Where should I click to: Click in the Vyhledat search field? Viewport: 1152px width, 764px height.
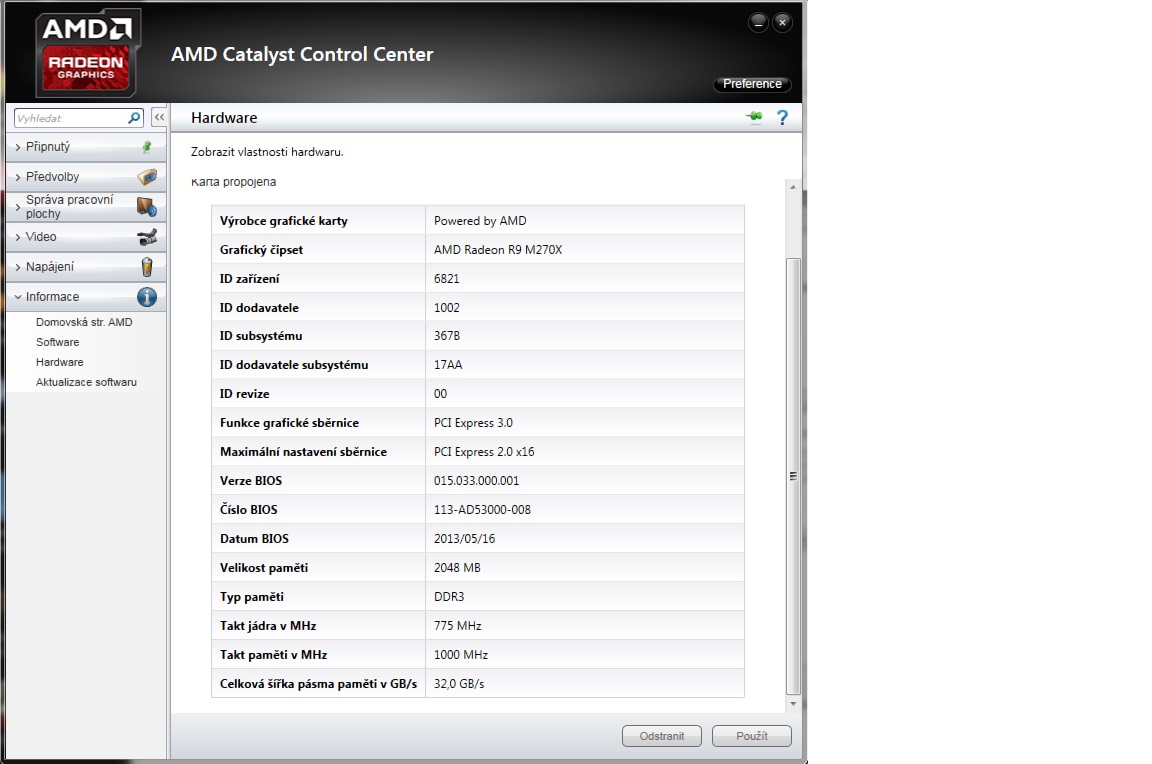[x=71, y=118]
